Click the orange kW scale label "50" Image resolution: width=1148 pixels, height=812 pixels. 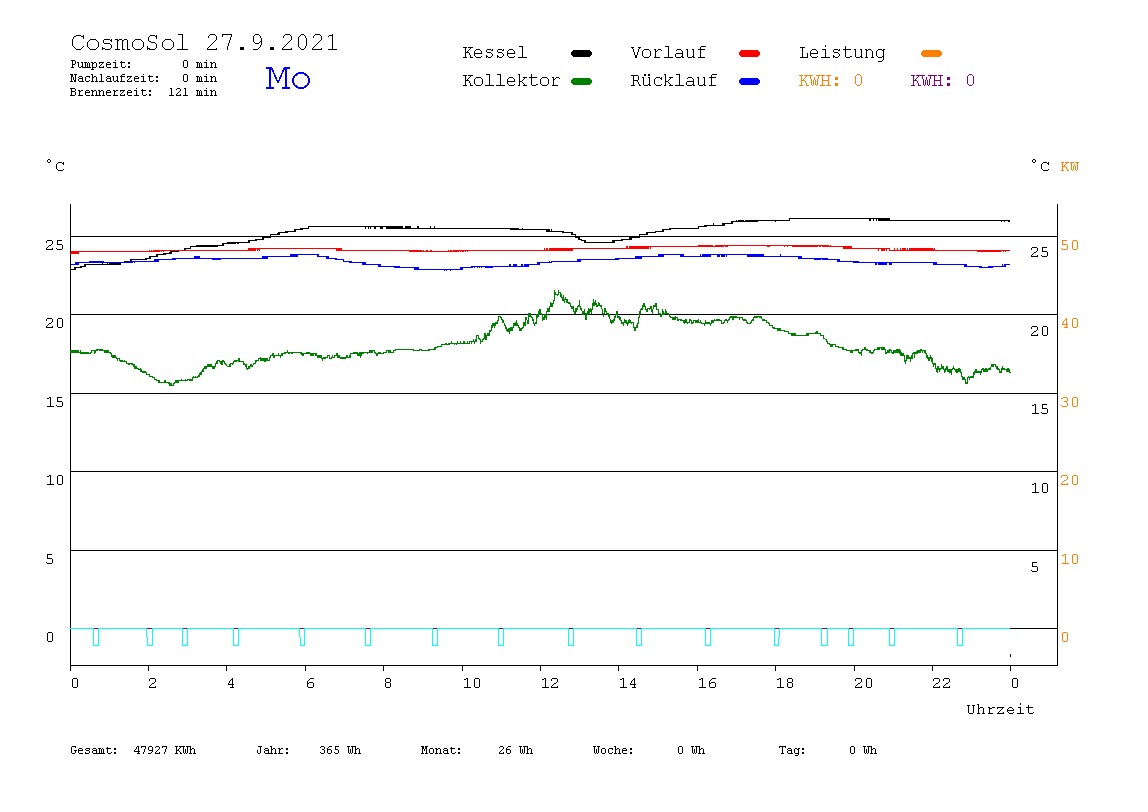1070,245
